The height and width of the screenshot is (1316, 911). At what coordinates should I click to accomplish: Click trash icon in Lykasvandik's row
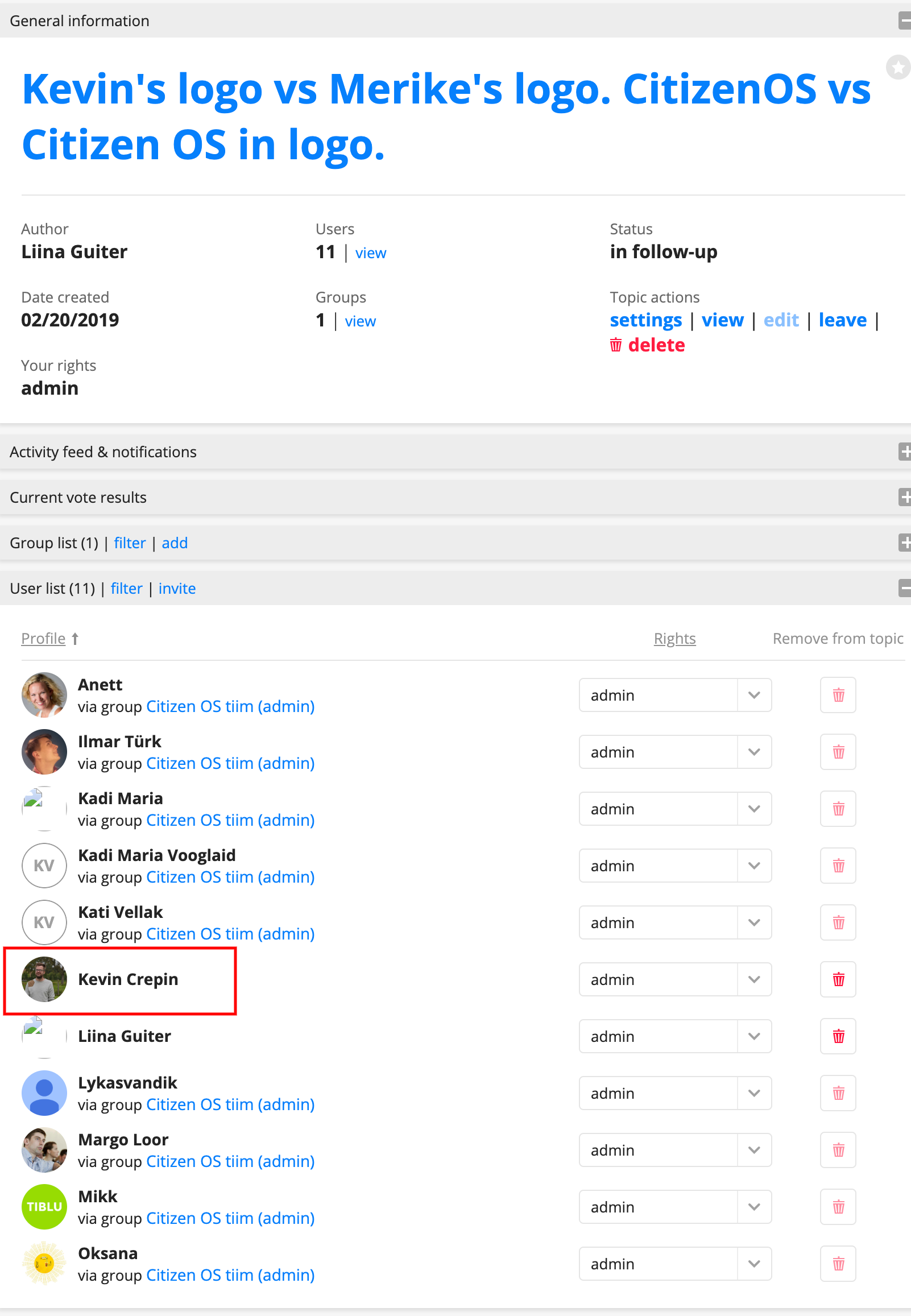pos(838,1093)
